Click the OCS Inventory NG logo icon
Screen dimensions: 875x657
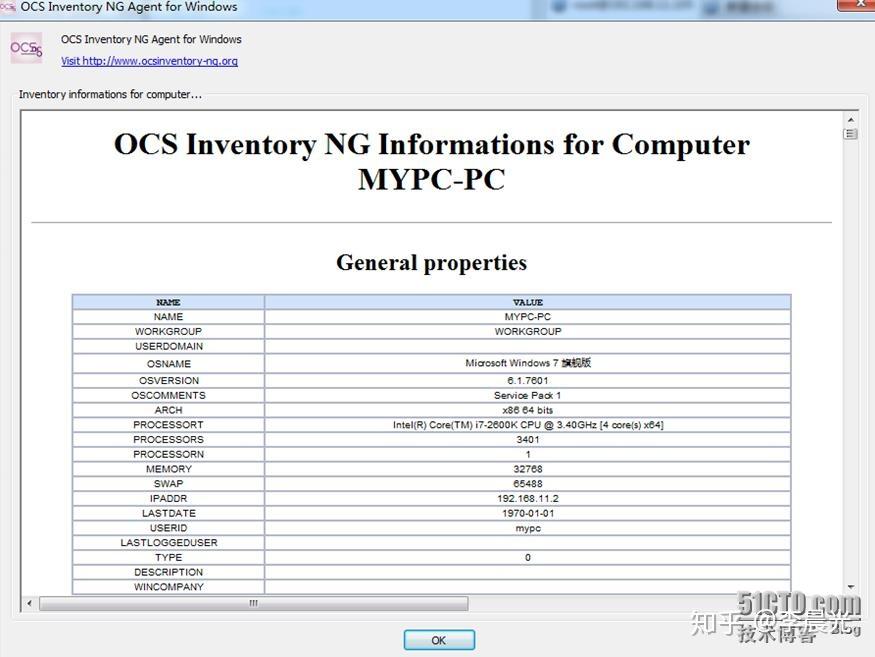pyautogui.click(x=25, y=47)
